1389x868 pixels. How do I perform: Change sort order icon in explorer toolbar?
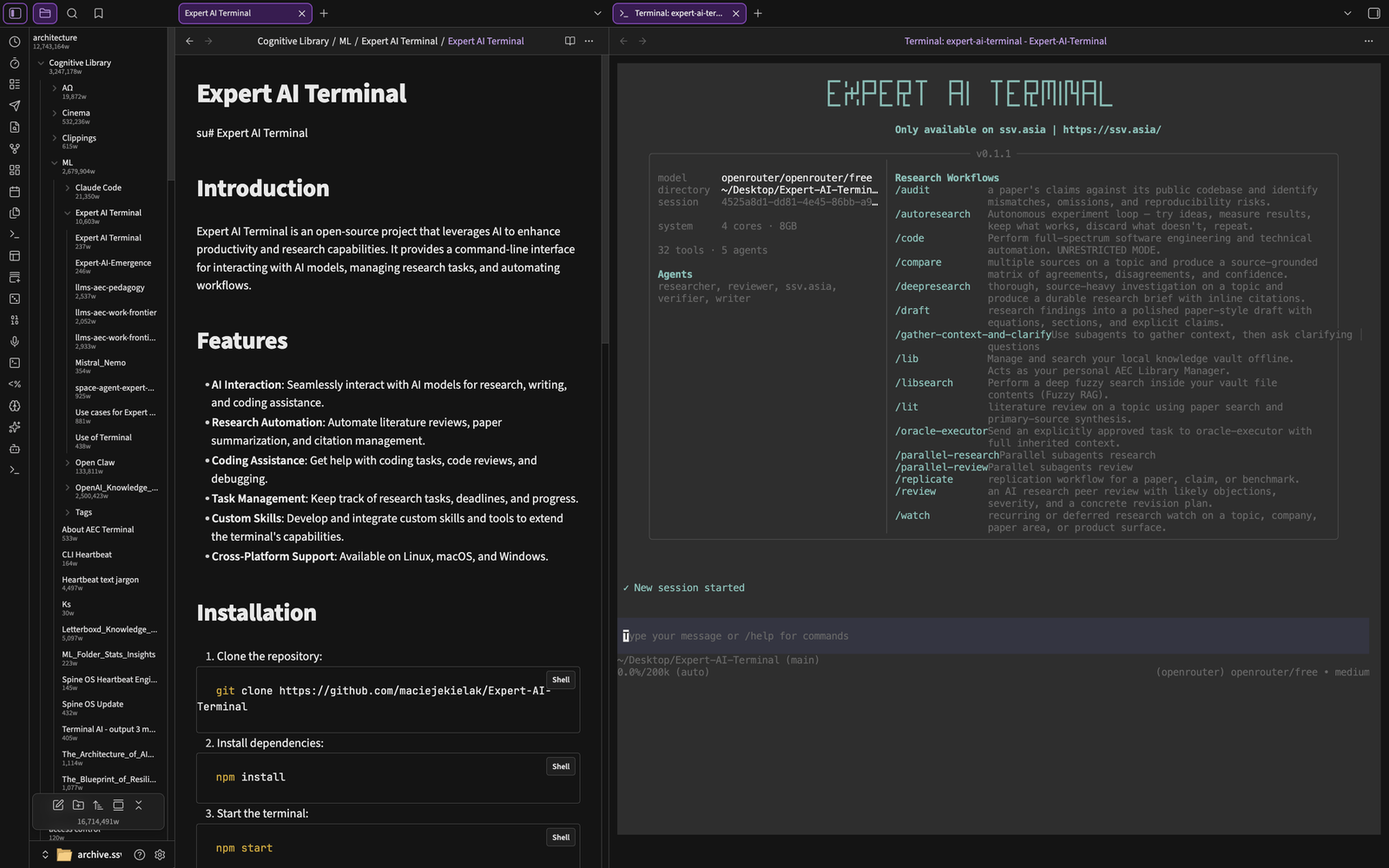98,806
